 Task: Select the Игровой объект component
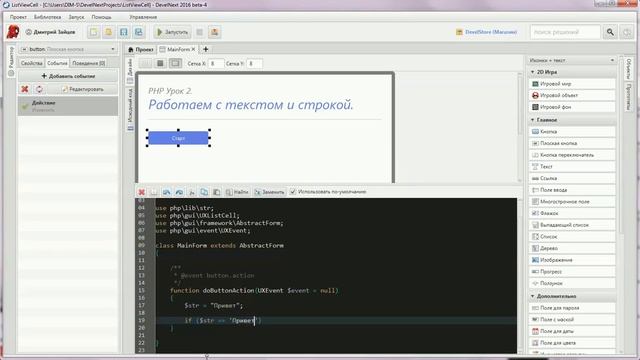click(x=572, y=96)
